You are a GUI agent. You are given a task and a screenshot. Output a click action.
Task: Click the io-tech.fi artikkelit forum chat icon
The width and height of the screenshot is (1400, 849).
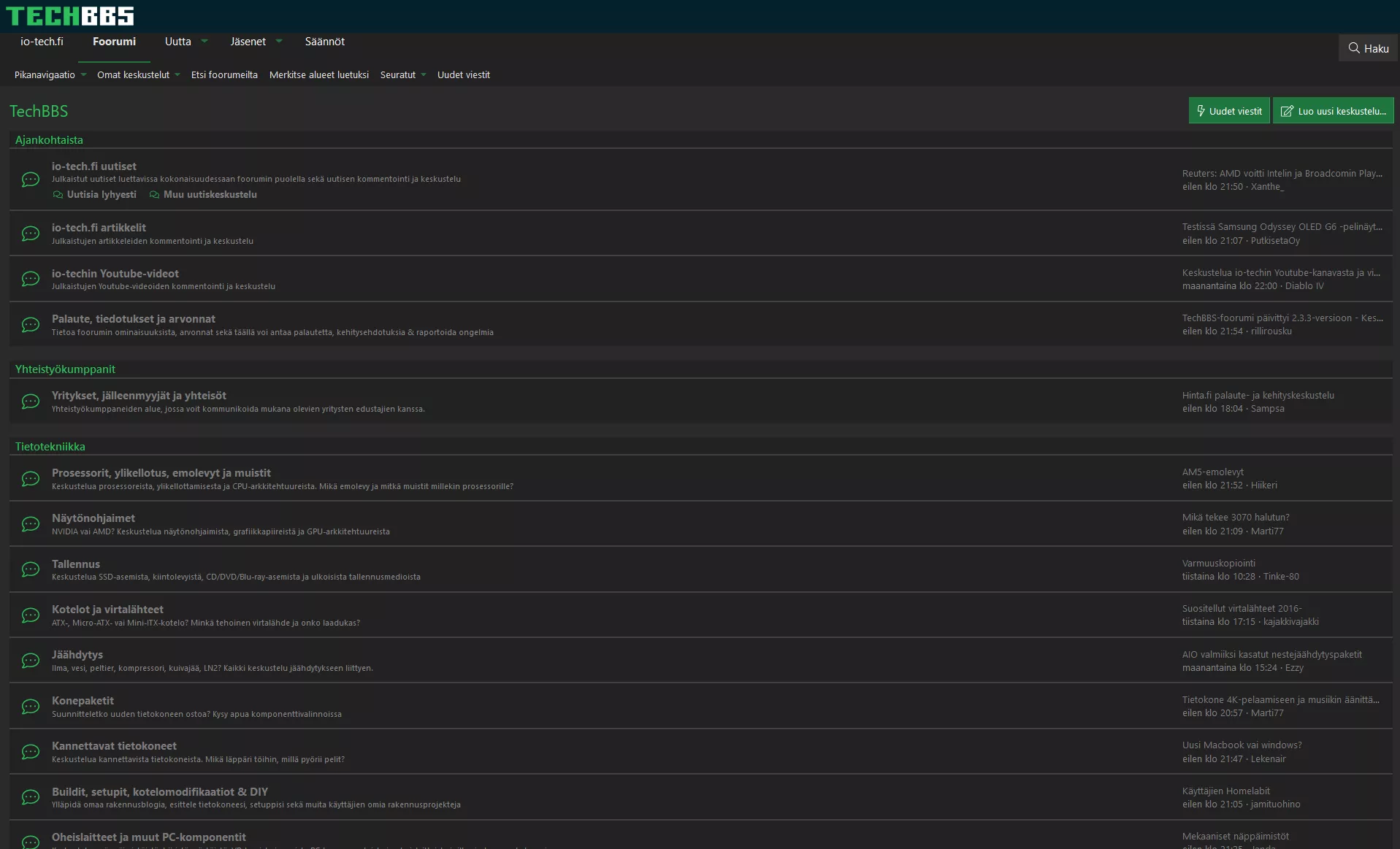coord(31,234)
